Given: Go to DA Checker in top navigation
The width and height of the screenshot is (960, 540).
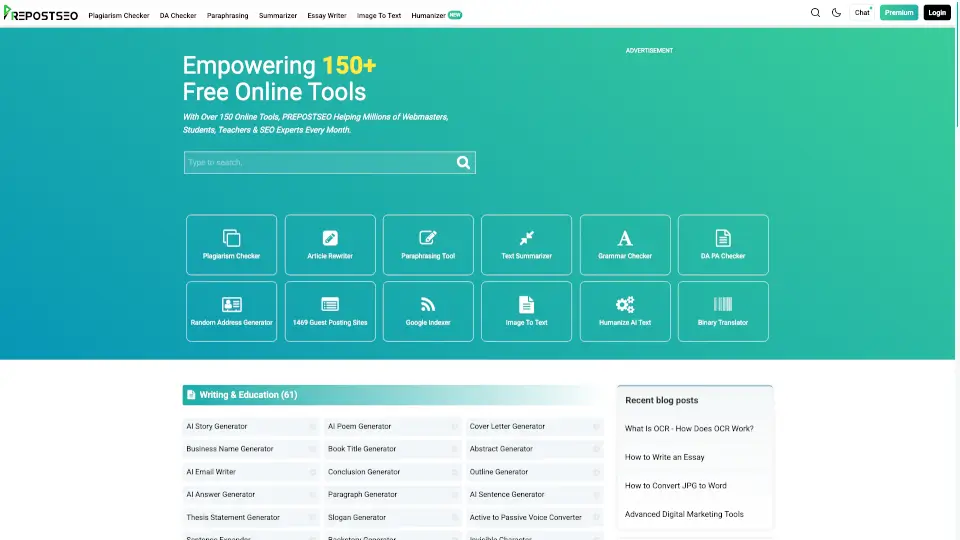Looking at the screenshot, I should 178,15.
